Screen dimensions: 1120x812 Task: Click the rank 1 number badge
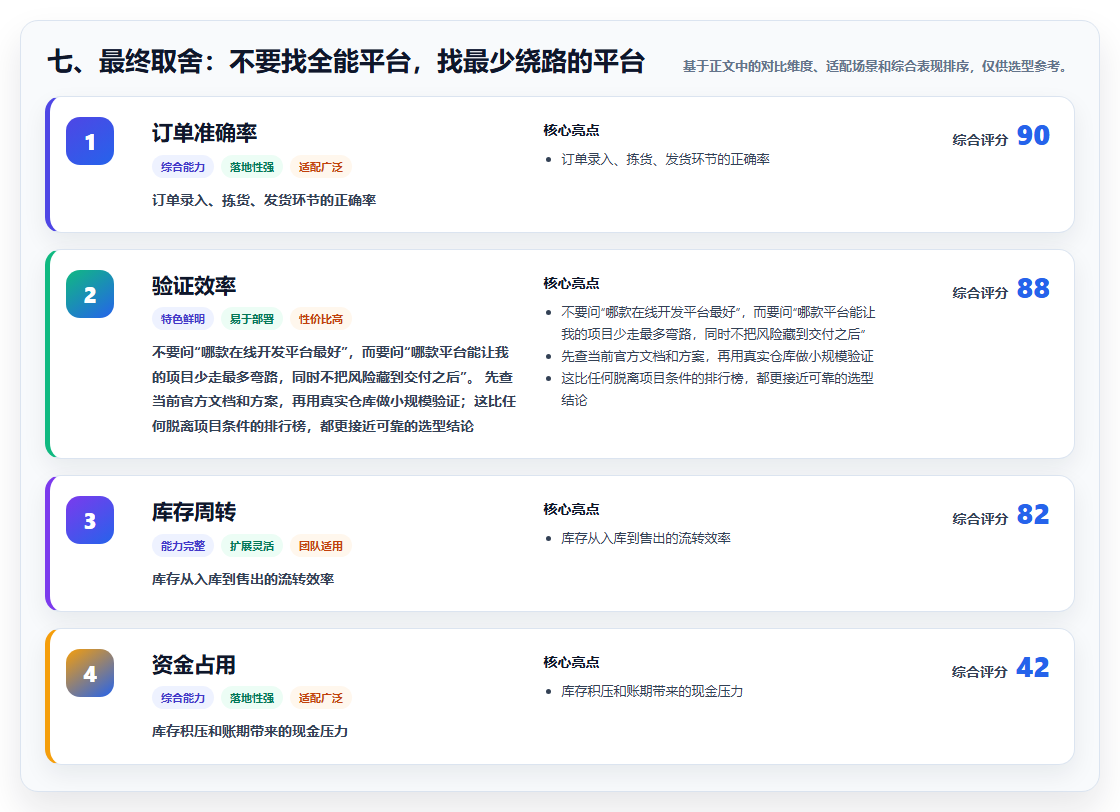pos(90,141)
